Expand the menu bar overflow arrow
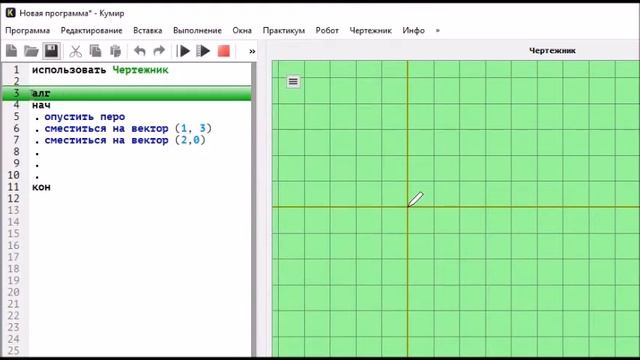Image resolution: width=640 pixels, height=360 pixels. (438, 31)
